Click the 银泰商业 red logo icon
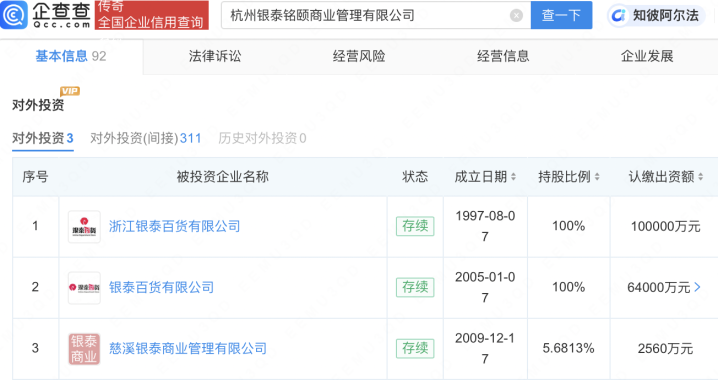Screen dimensions: 718x380 coord(84,349)
